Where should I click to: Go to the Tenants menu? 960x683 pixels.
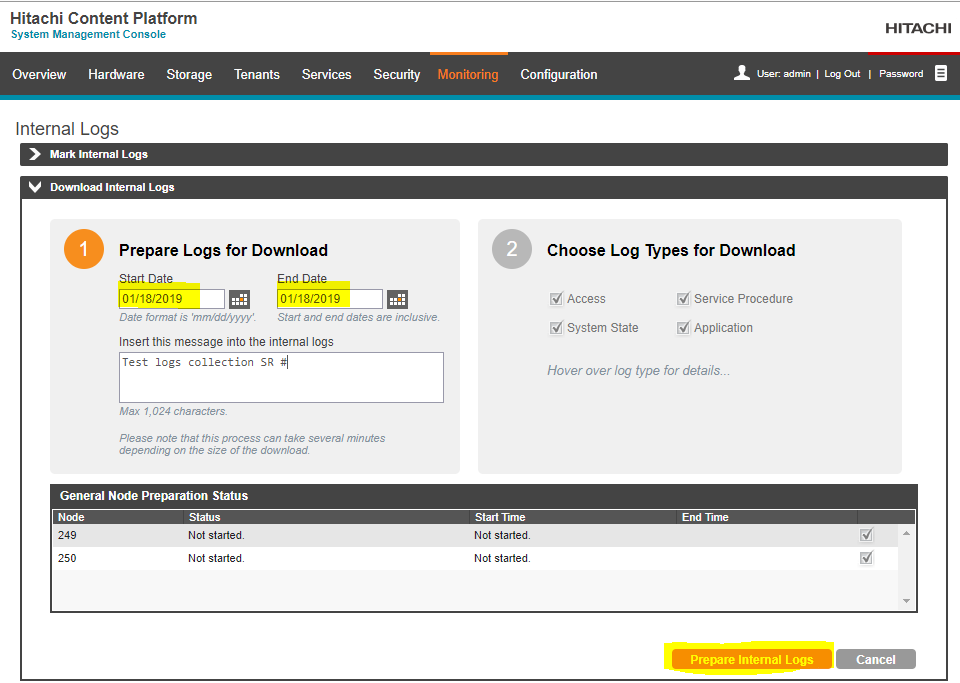(256, 75)
